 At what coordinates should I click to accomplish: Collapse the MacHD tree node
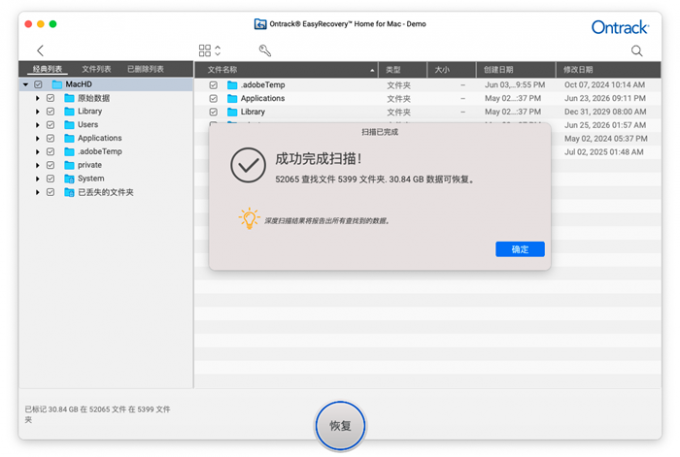(26, 84)
